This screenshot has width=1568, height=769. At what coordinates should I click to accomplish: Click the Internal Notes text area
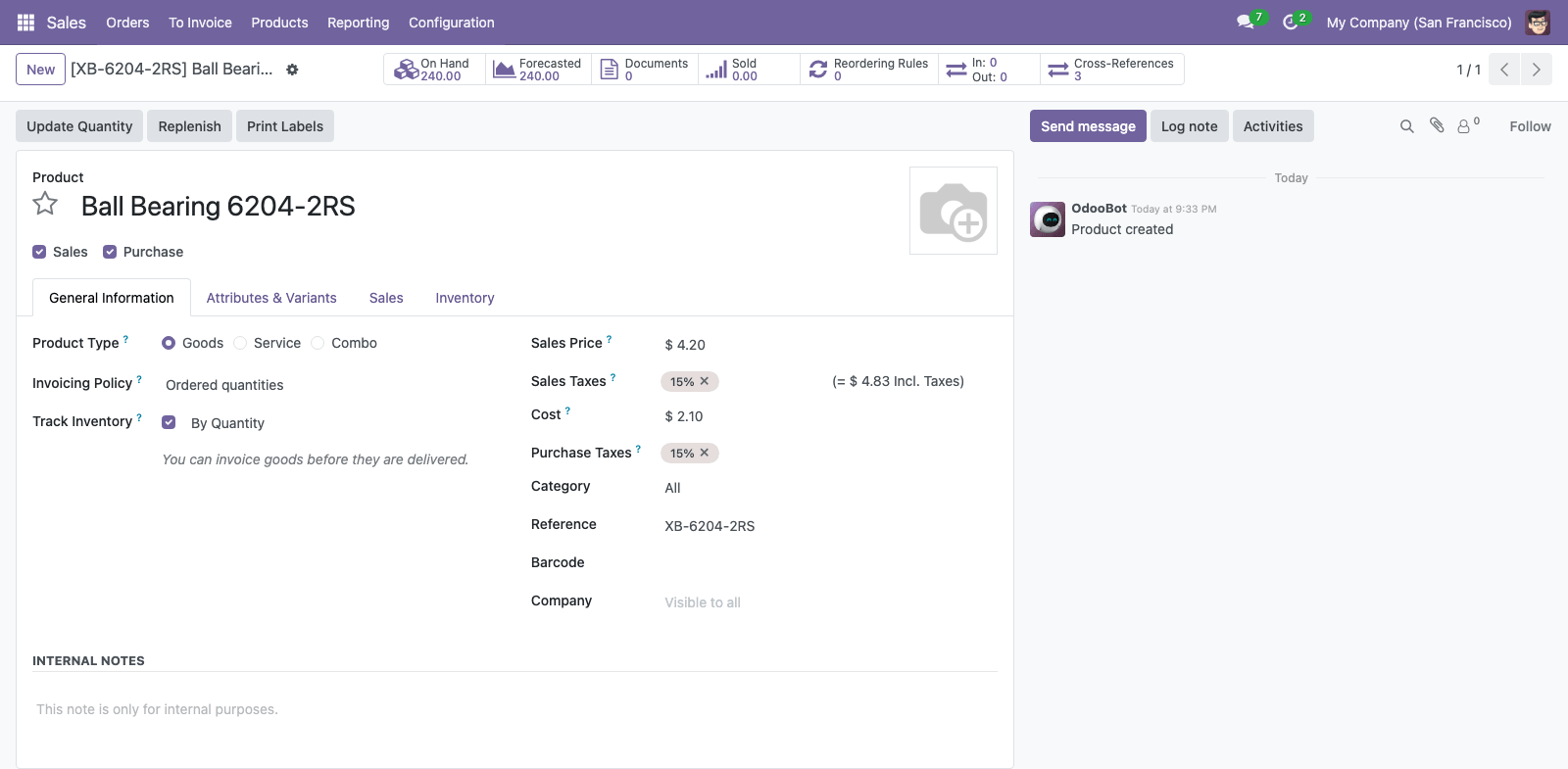tap(514, 709)
